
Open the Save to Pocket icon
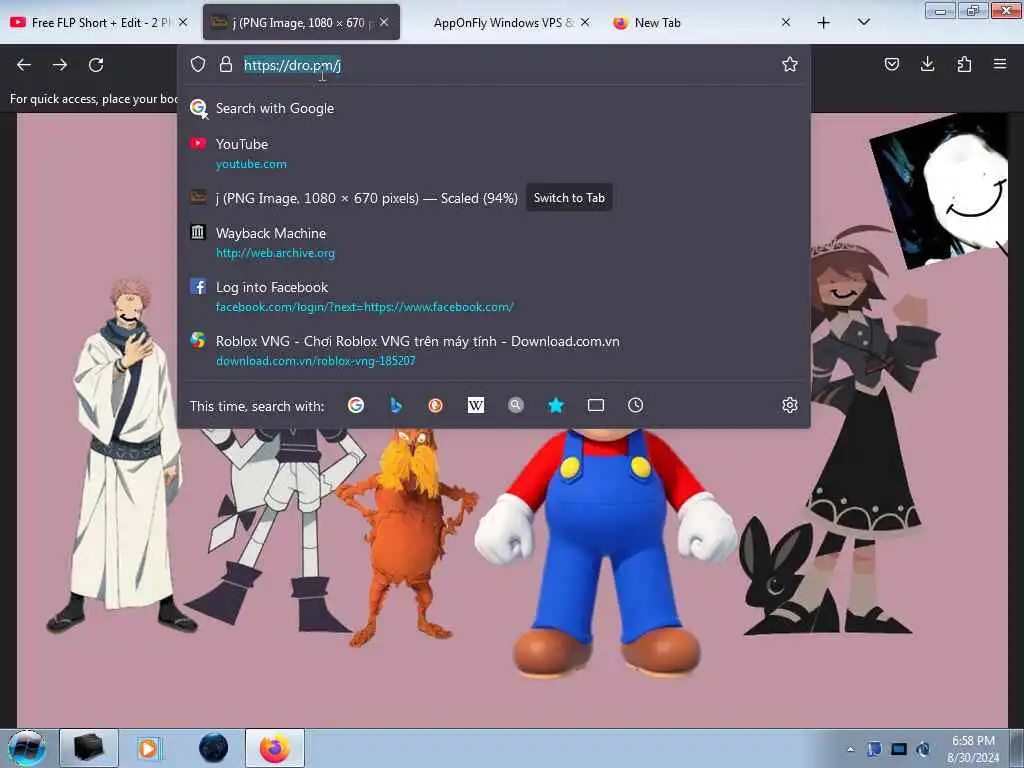(x=891, y=64)
